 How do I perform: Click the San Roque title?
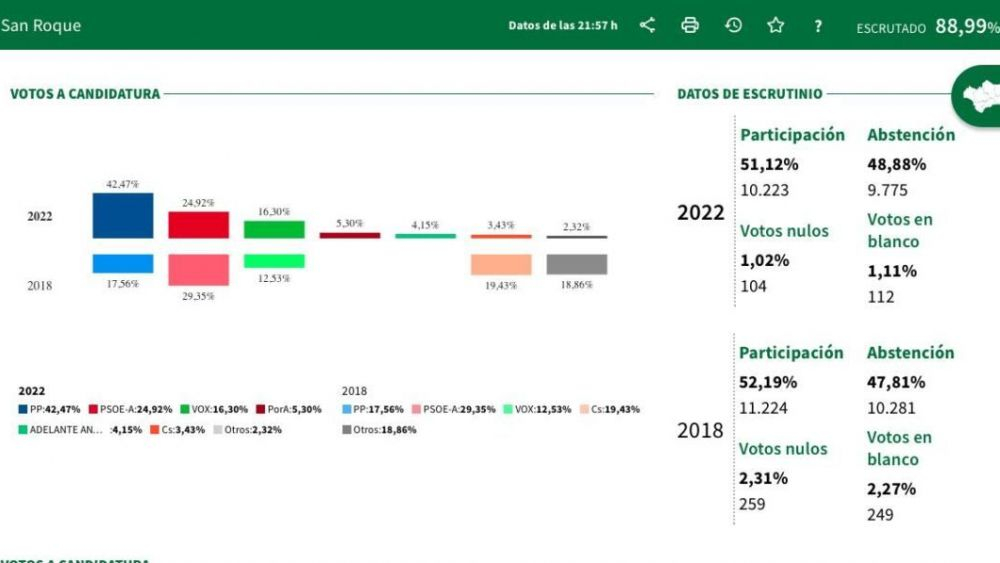point(41,26)
